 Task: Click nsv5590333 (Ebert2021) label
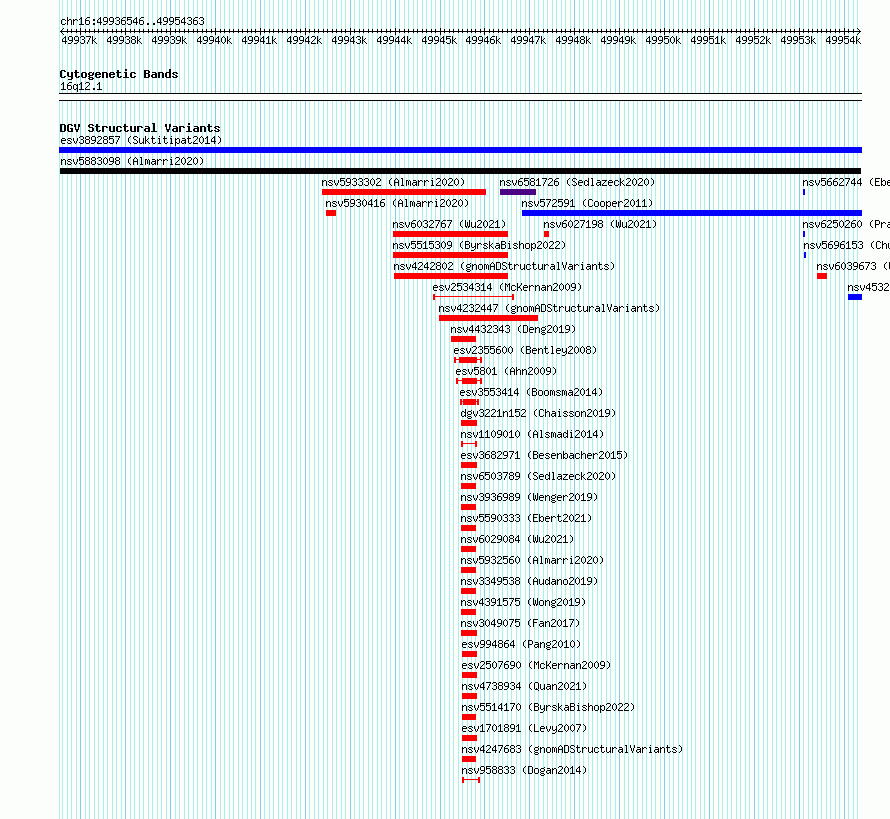click(x=526, y=518)
